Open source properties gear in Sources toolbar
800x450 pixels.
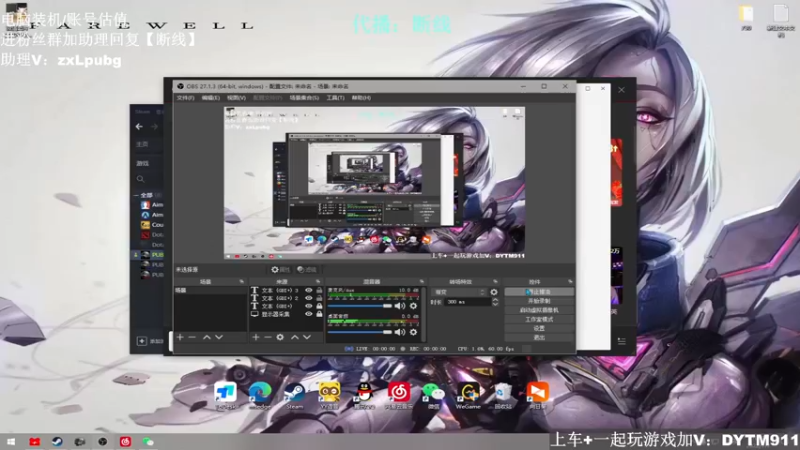point(280,337)
